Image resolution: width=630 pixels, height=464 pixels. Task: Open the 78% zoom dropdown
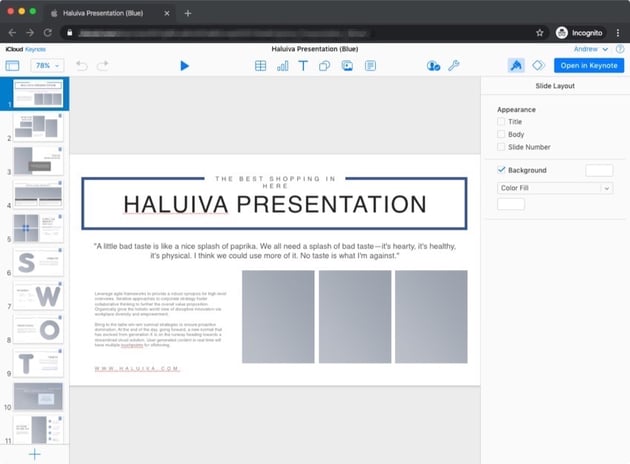pyautogui.click(x=47, y=65)
